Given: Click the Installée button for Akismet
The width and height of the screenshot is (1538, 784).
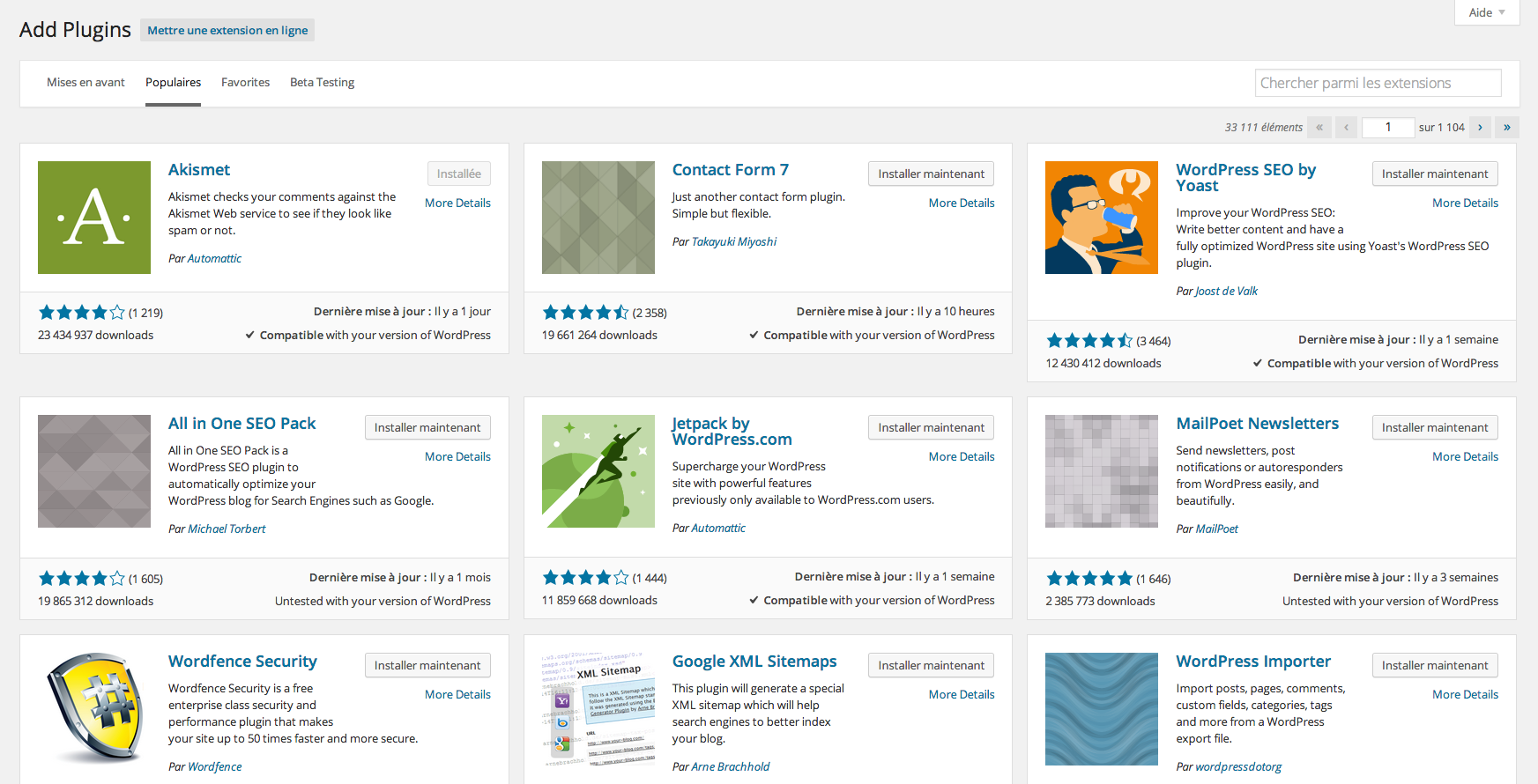Looking at the screenshot, I should tap(459, 174).
